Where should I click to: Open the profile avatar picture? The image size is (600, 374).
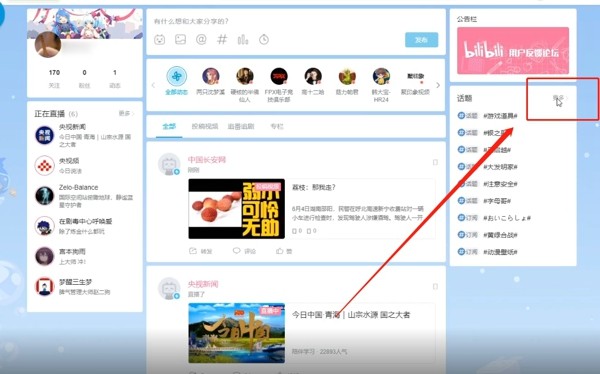coord(48,44)
